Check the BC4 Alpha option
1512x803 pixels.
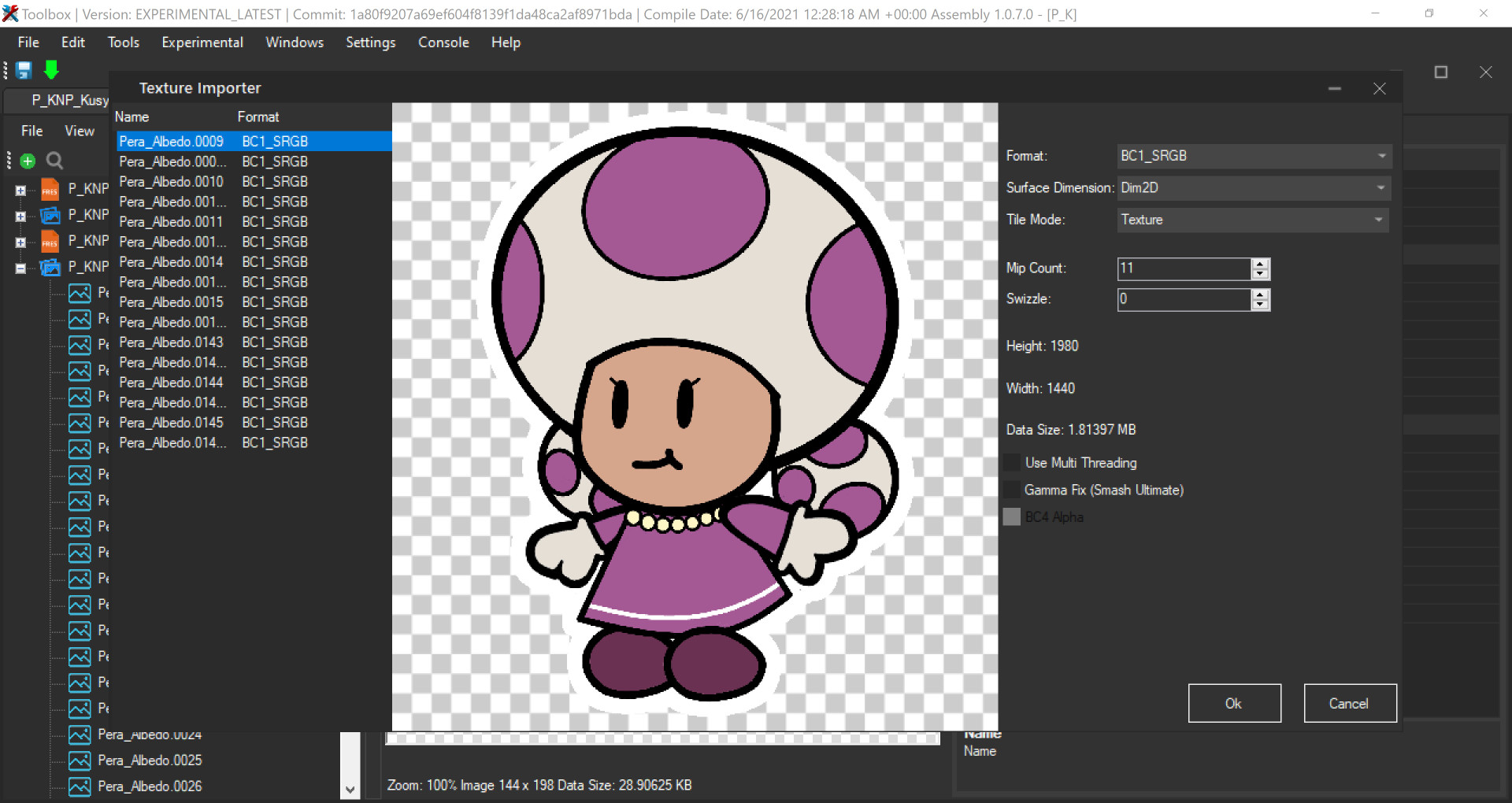1010,516
